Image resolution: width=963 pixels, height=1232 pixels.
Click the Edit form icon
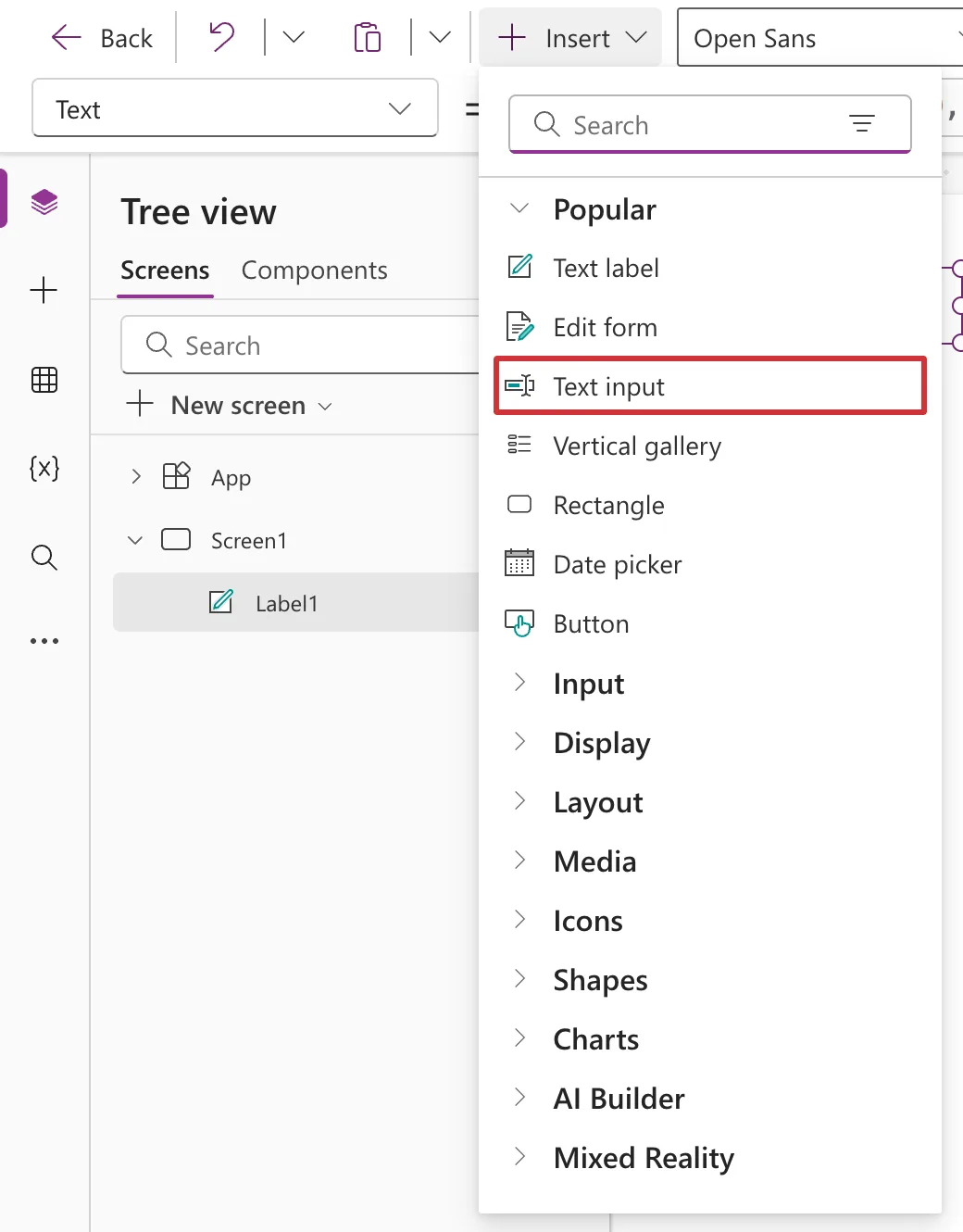coord(520,326)
